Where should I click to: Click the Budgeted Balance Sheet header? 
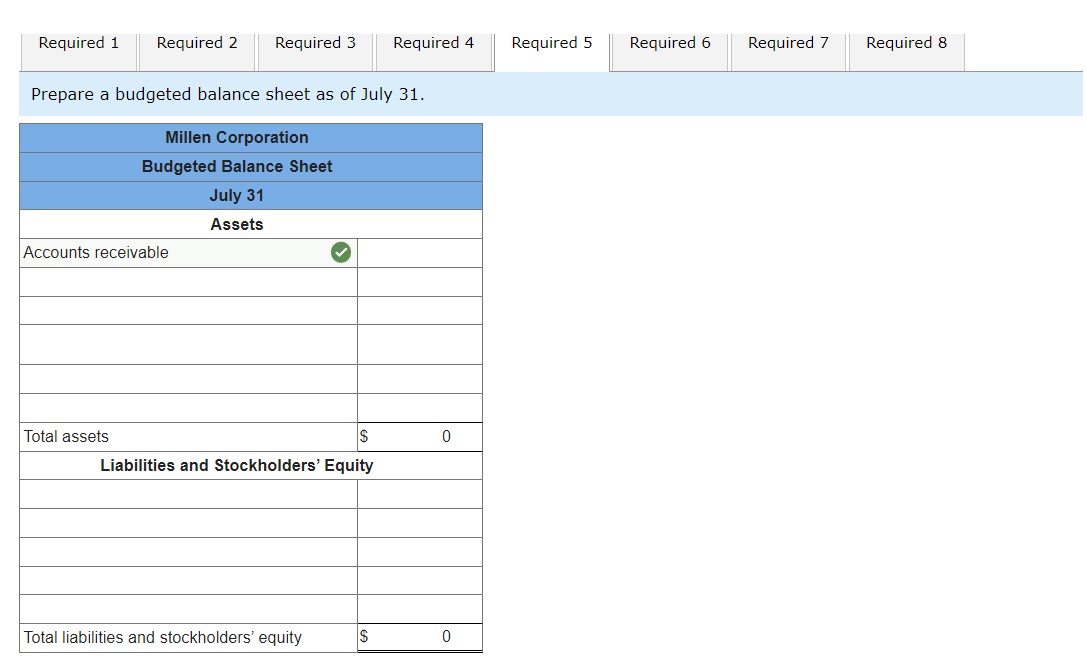click(x=237, y=166)
